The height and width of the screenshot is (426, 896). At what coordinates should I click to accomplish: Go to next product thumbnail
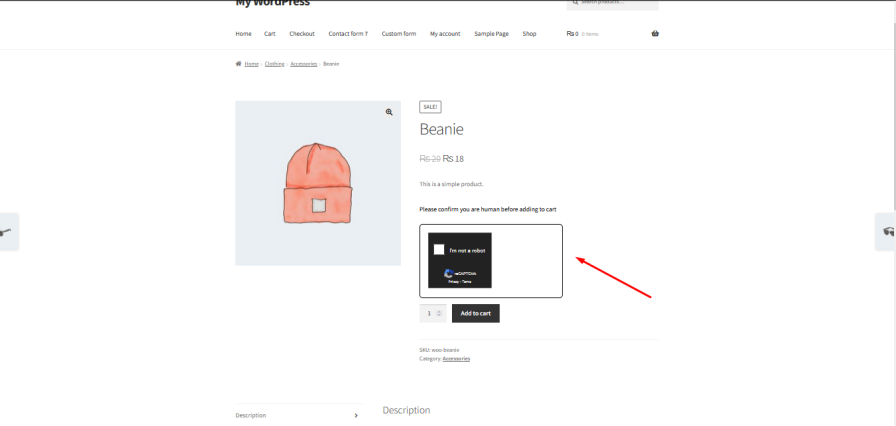[x=886, y=232]
